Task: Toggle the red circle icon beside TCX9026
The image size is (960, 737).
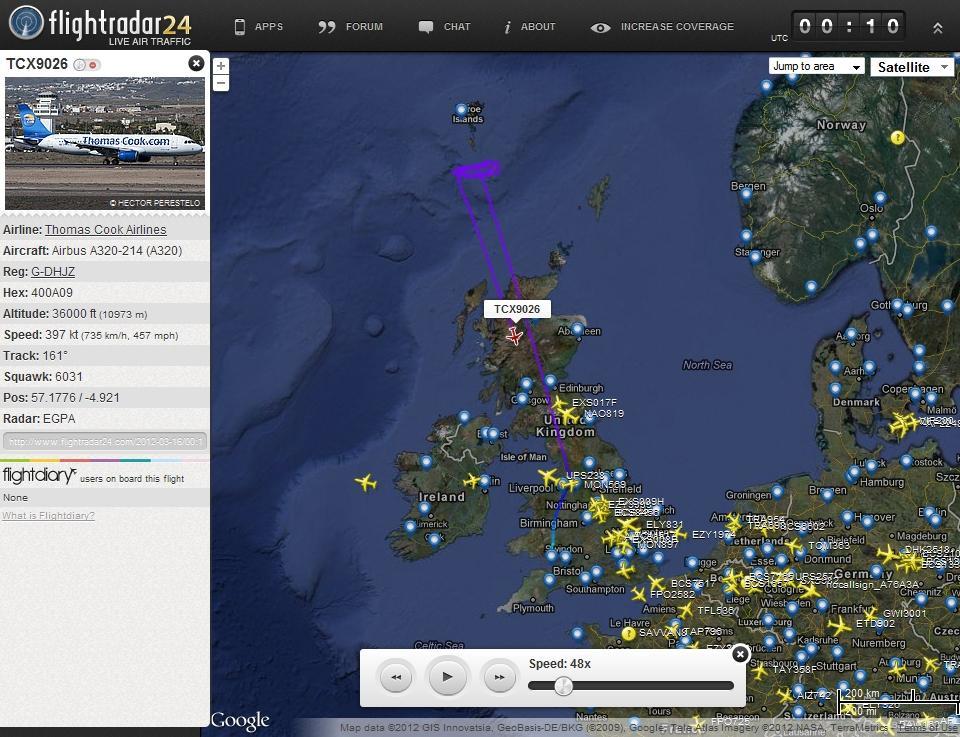Action: [x=93, y=65]
